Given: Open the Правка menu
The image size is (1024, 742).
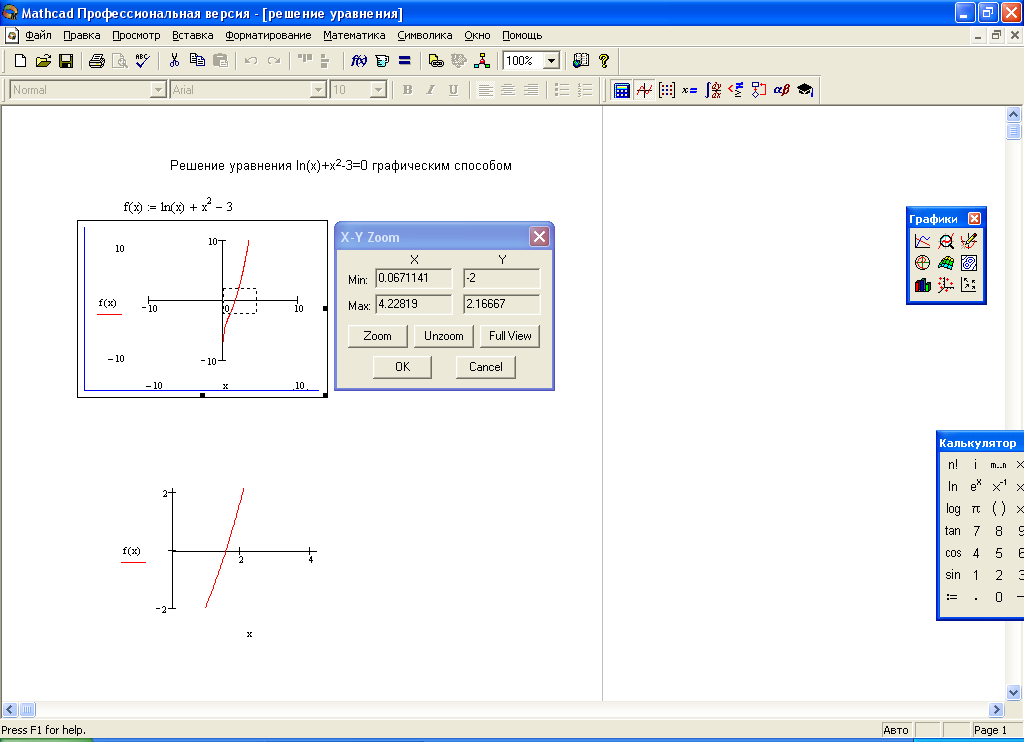Looking at the screenshot, I should [82, 35].
